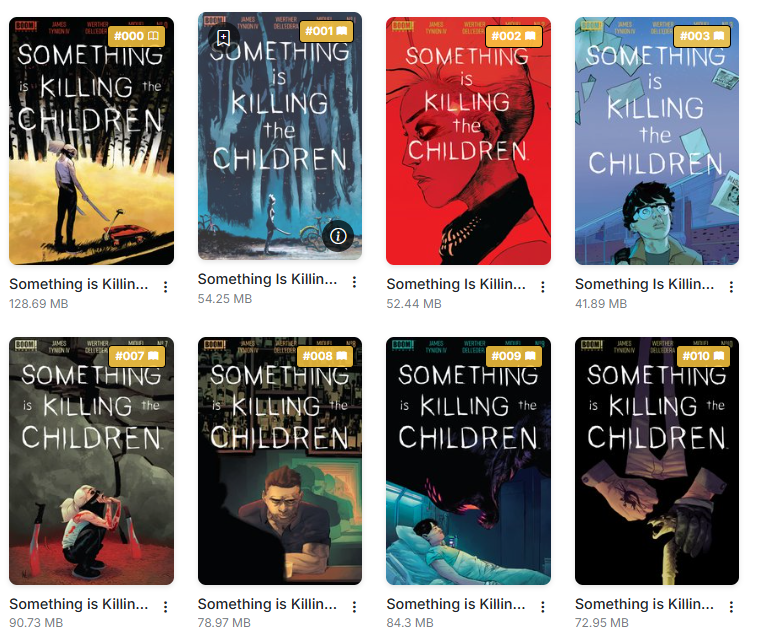Open the three-dot menu for the 84.3 MB comic

pyautogui.click(x=543, y=607)
